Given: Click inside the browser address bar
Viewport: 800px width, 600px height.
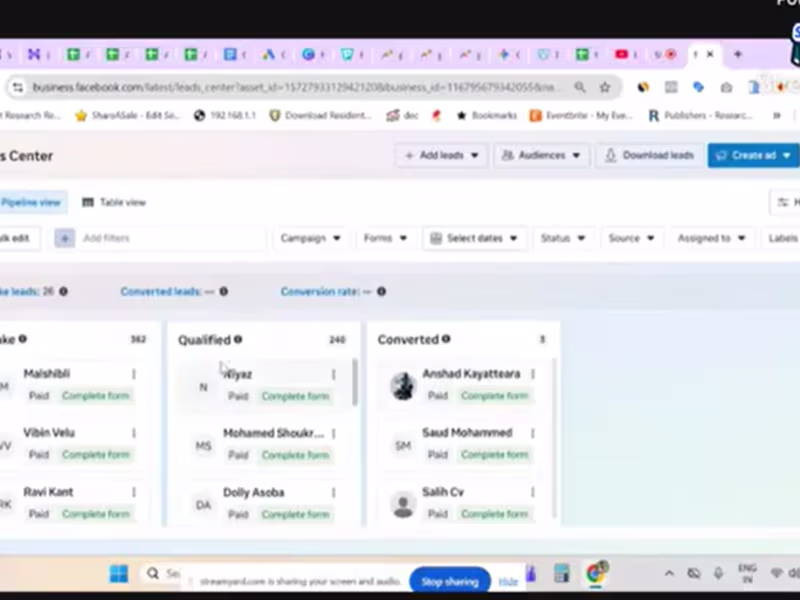Looking at the screenshot, I should 300,87.
